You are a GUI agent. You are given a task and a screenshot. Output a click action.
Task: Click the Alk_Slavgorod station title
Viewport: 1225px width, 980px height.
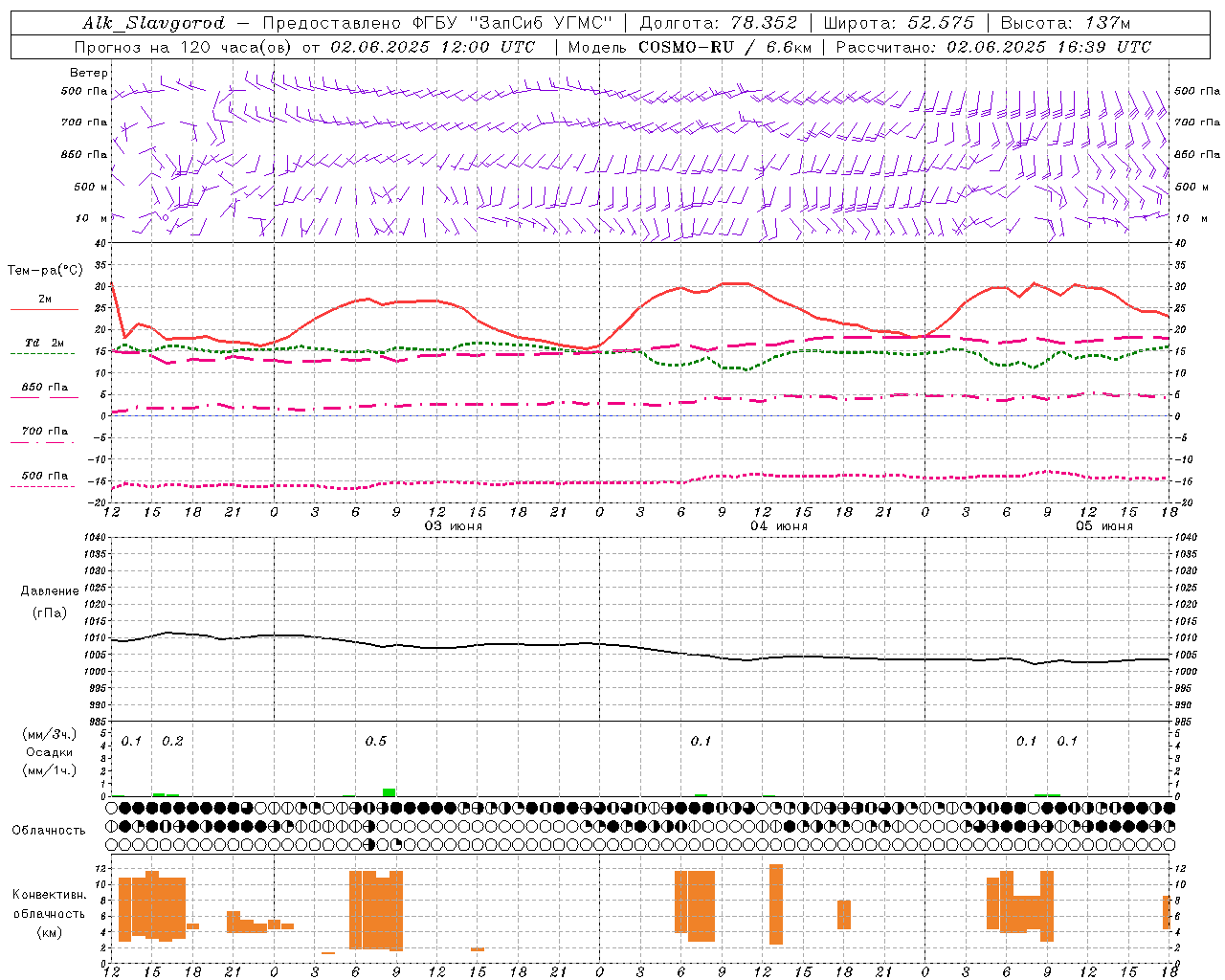click(153, 23)
